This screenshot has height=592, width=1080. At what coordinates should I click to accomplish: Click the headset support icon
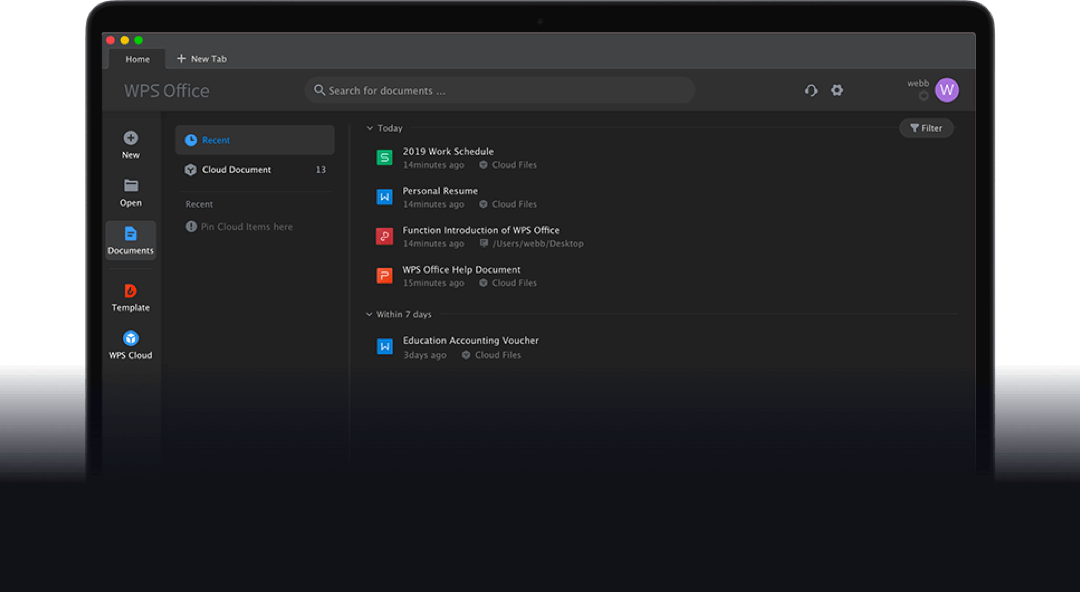(x=811, y=90)
